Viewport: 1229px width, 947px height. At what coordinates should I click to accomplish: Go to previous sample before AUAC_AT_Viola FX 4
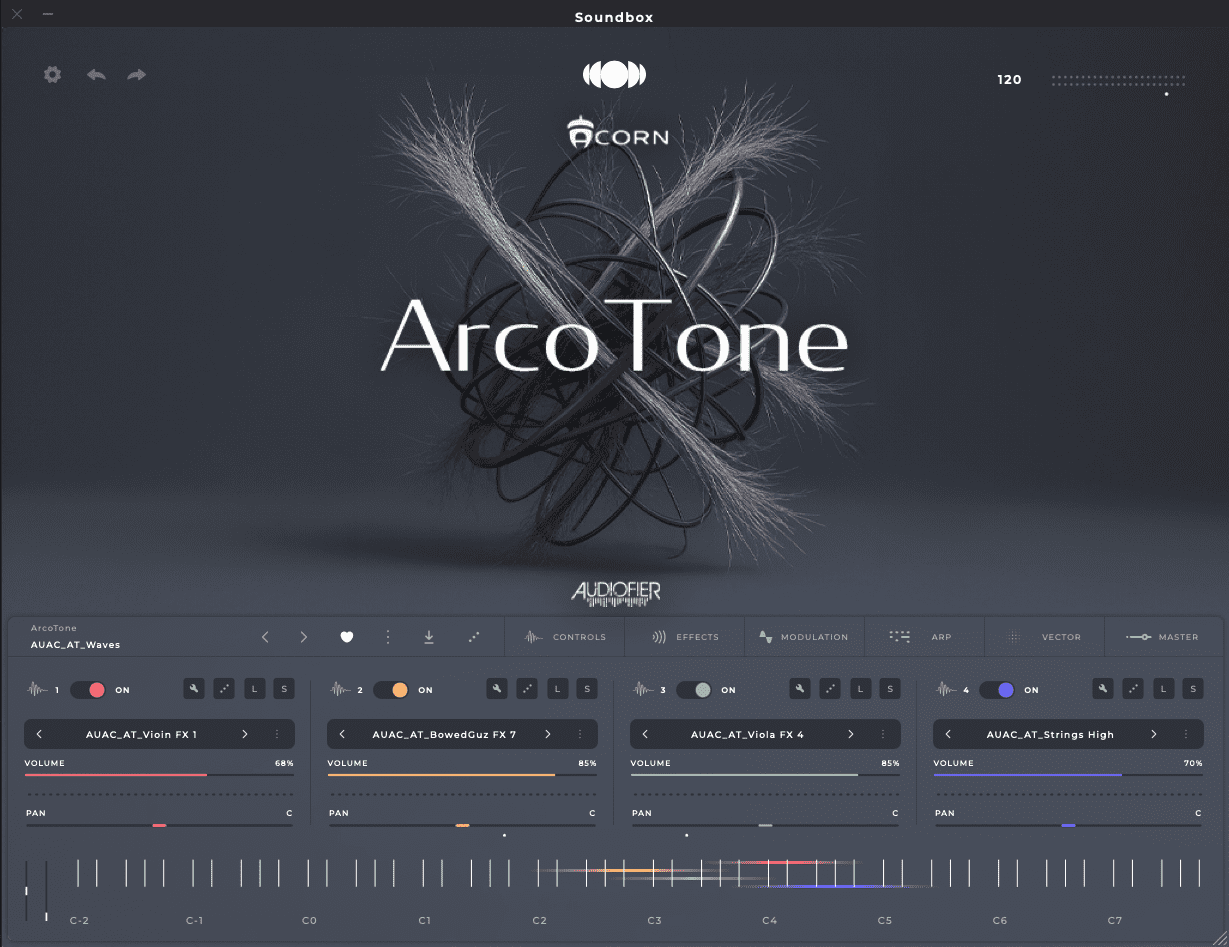point(646,734)
